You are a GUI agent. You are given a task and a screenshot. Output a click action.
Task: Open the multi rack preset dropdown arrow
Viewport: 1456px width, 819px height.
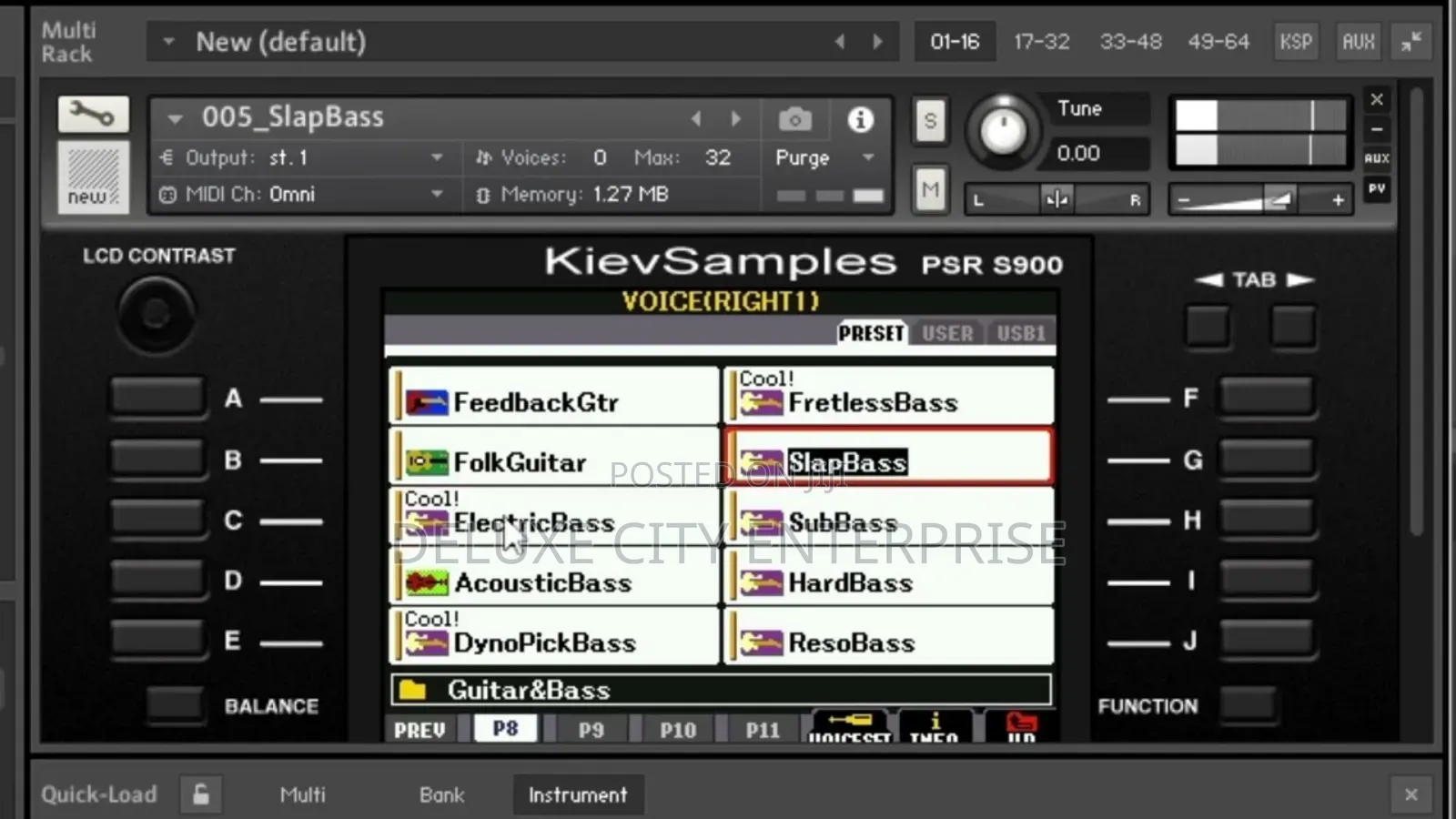click(x=168, y=42)
